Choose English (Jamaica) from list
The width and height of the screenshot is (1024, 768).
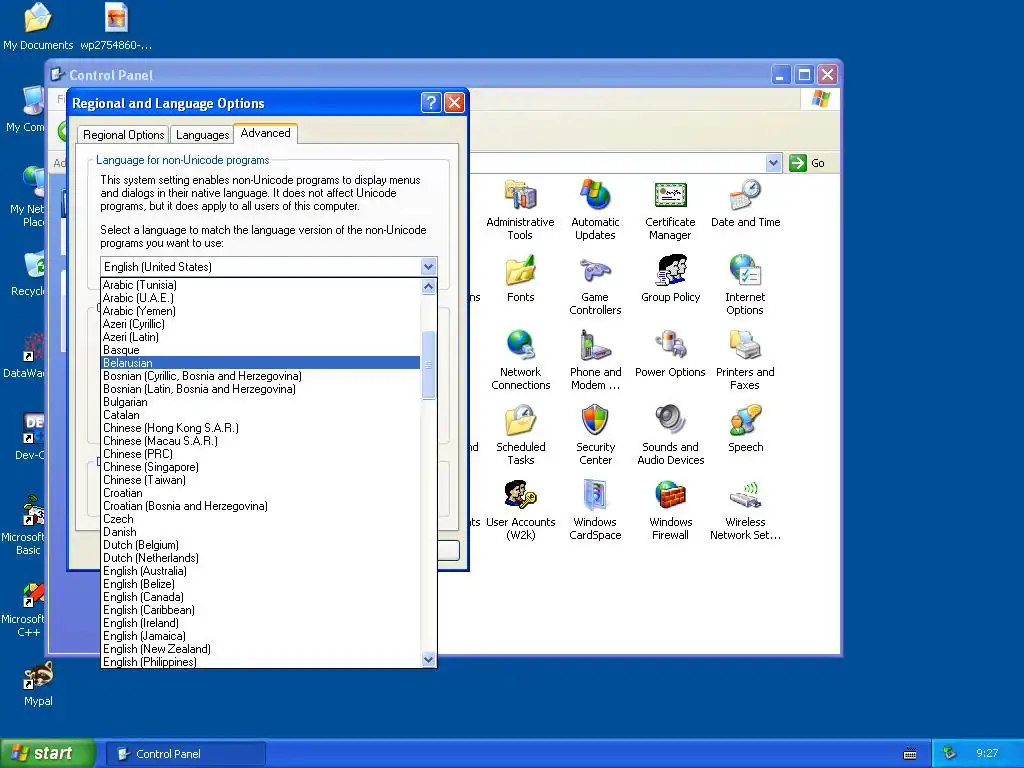click(261, 636)
